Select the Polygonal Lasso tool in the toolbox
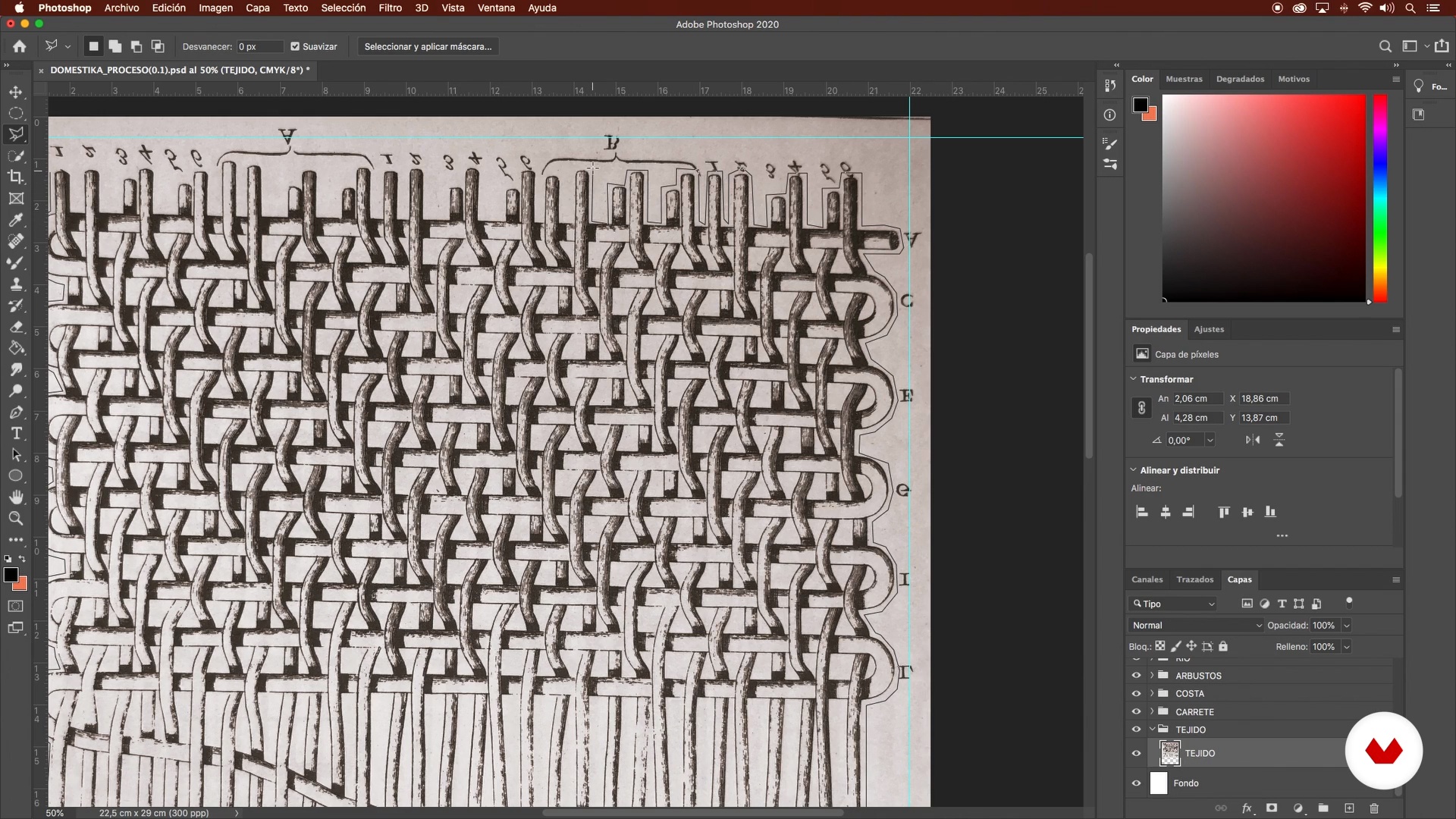Viewport: 1456px width, 819px height. (16, 134)
